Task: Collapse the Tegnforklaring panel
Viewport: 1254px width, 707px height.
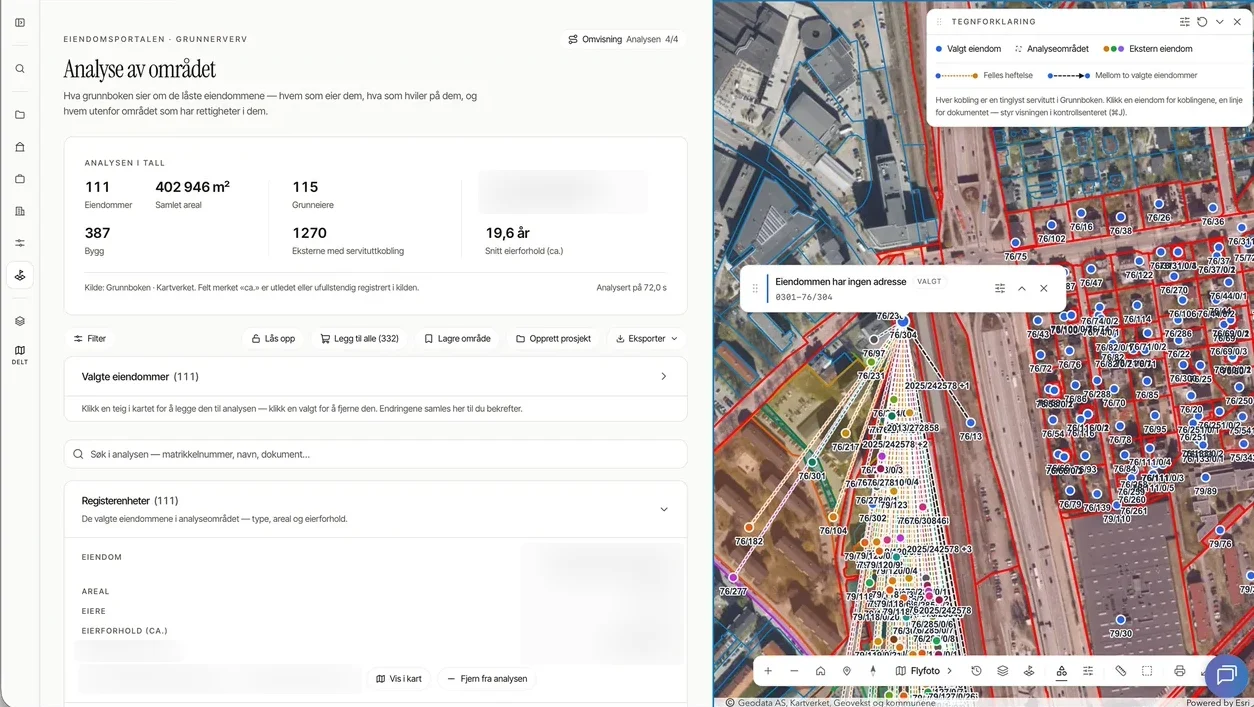Action: [1220, 21]
